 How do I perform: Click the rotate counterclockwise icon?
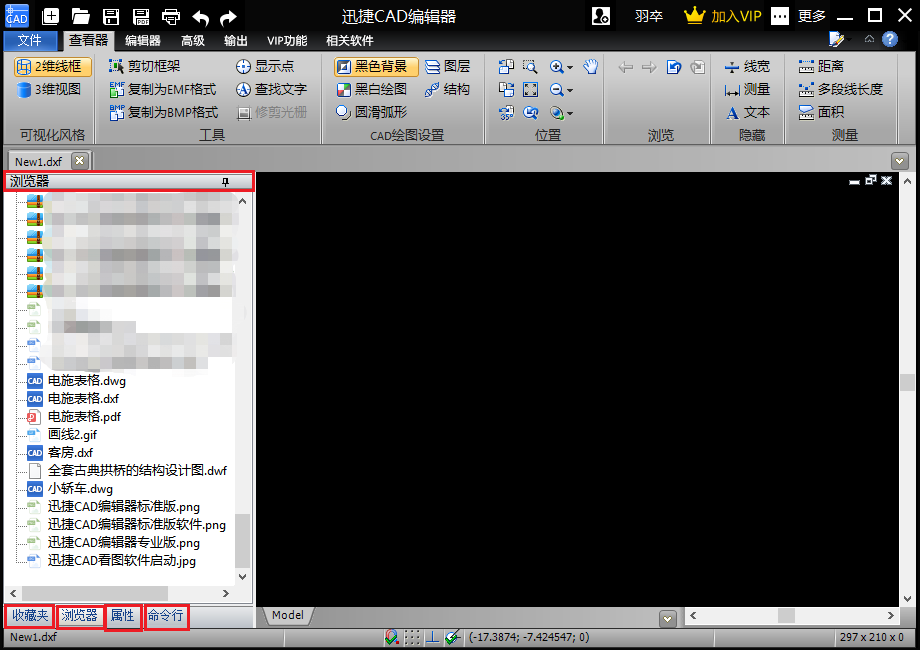[506, 66]
